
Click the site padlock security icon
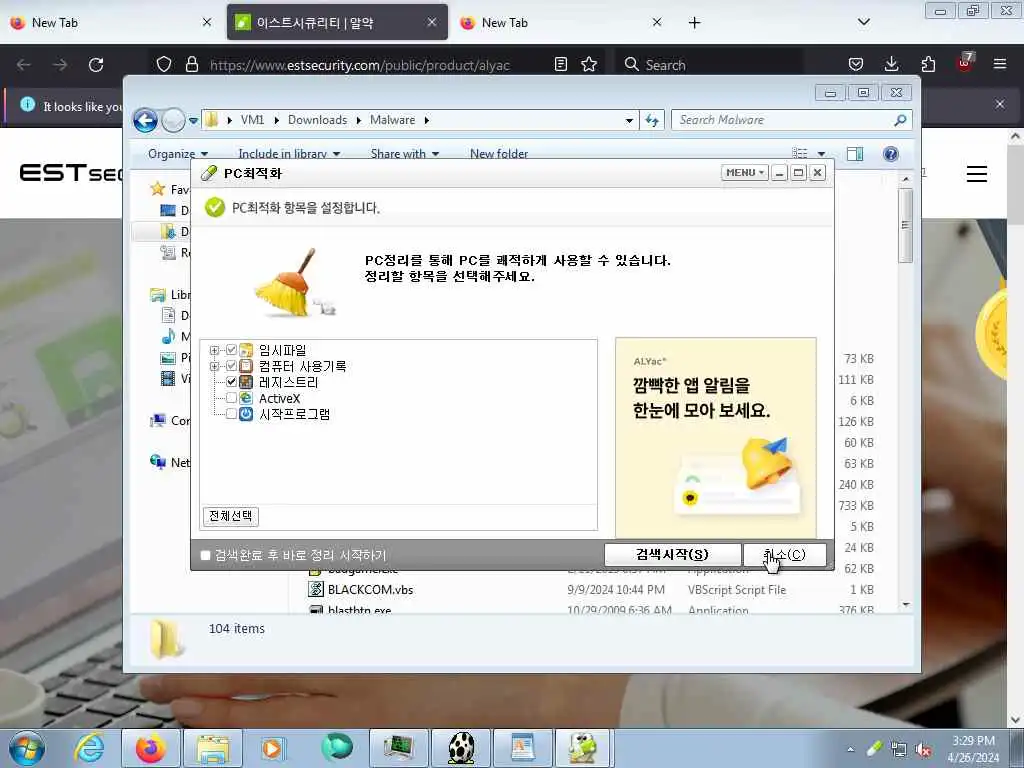(x=191, y=64)
